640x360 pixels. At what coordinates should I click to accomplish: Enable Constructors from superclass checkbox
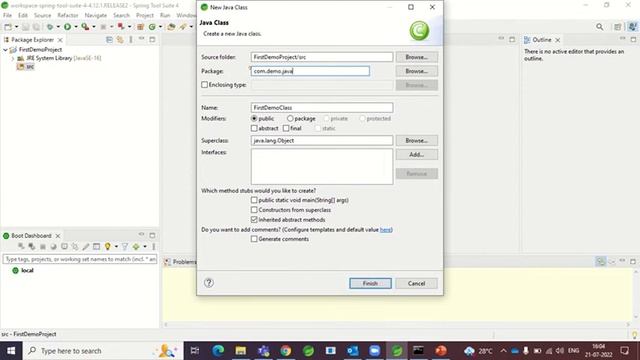[x=254, y=210]
